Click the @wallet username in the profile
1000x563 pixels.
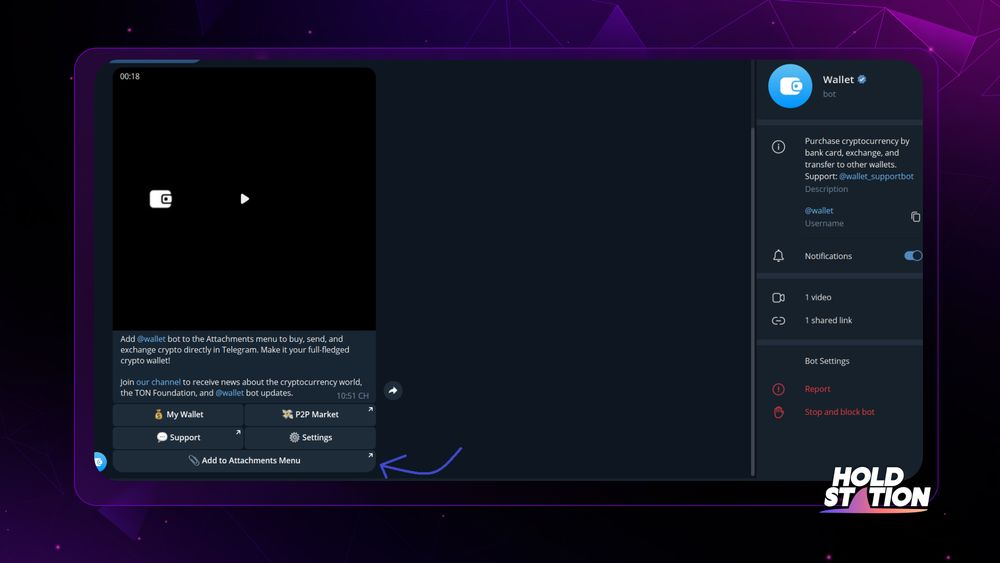tap(819, 210)
